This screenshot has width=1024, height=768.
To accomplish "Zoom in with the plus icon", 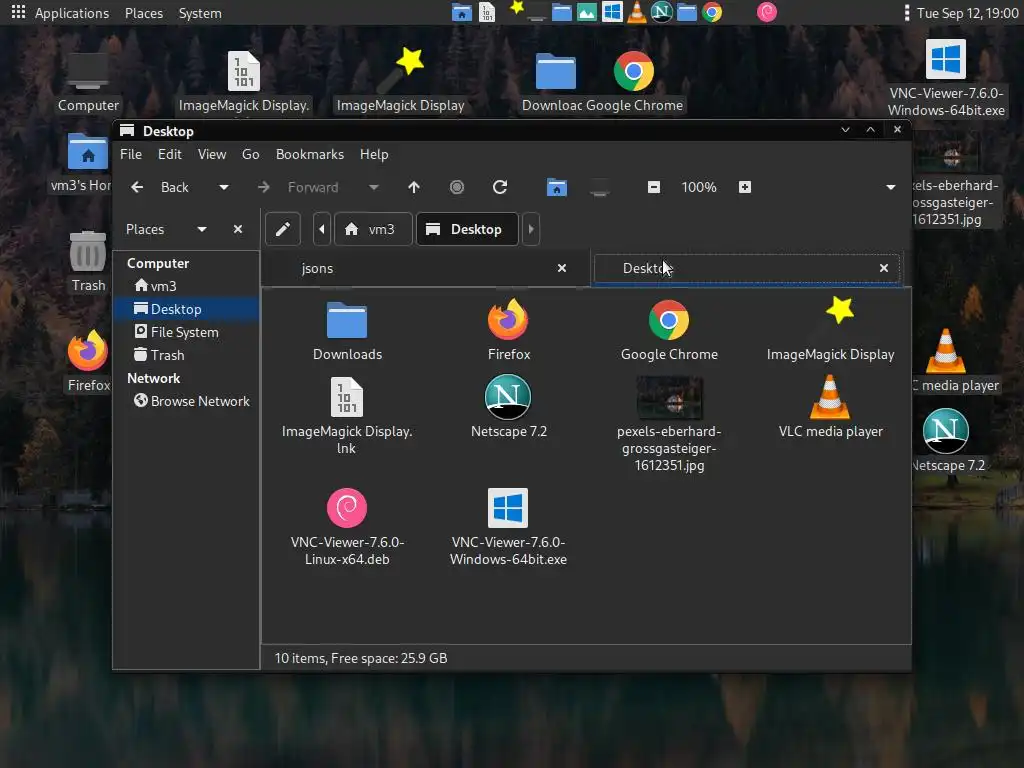I will (744, 187).
